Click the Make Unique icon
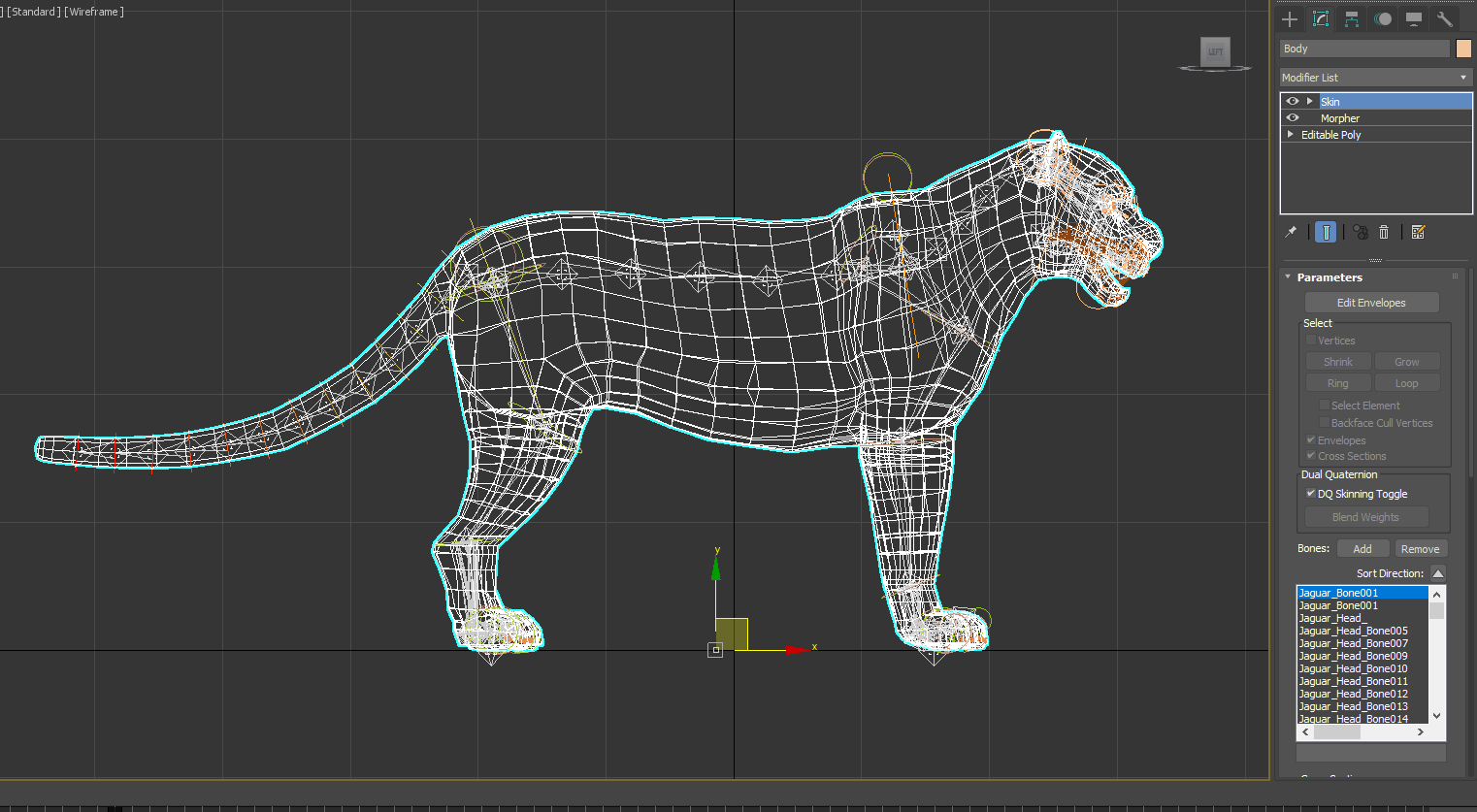Screen dimensions: 1477x812 pyautogui.click(x=1358, y=232)
